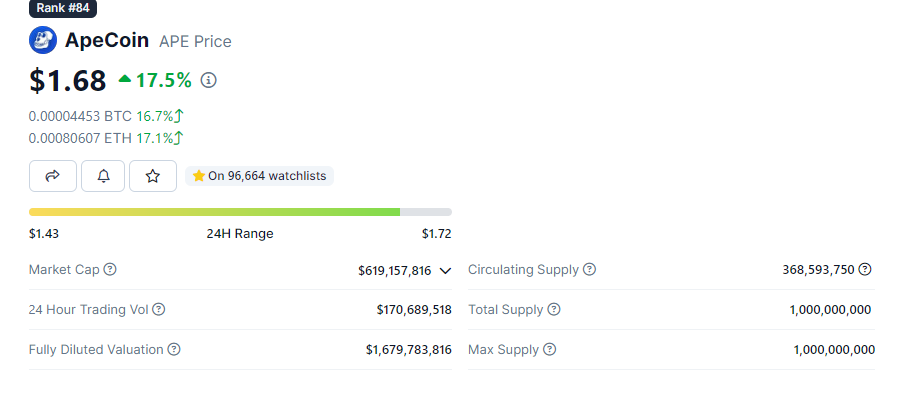The image size is (900, 393).
Task: Open Max Supply help icon
Action: click(550, 349)
